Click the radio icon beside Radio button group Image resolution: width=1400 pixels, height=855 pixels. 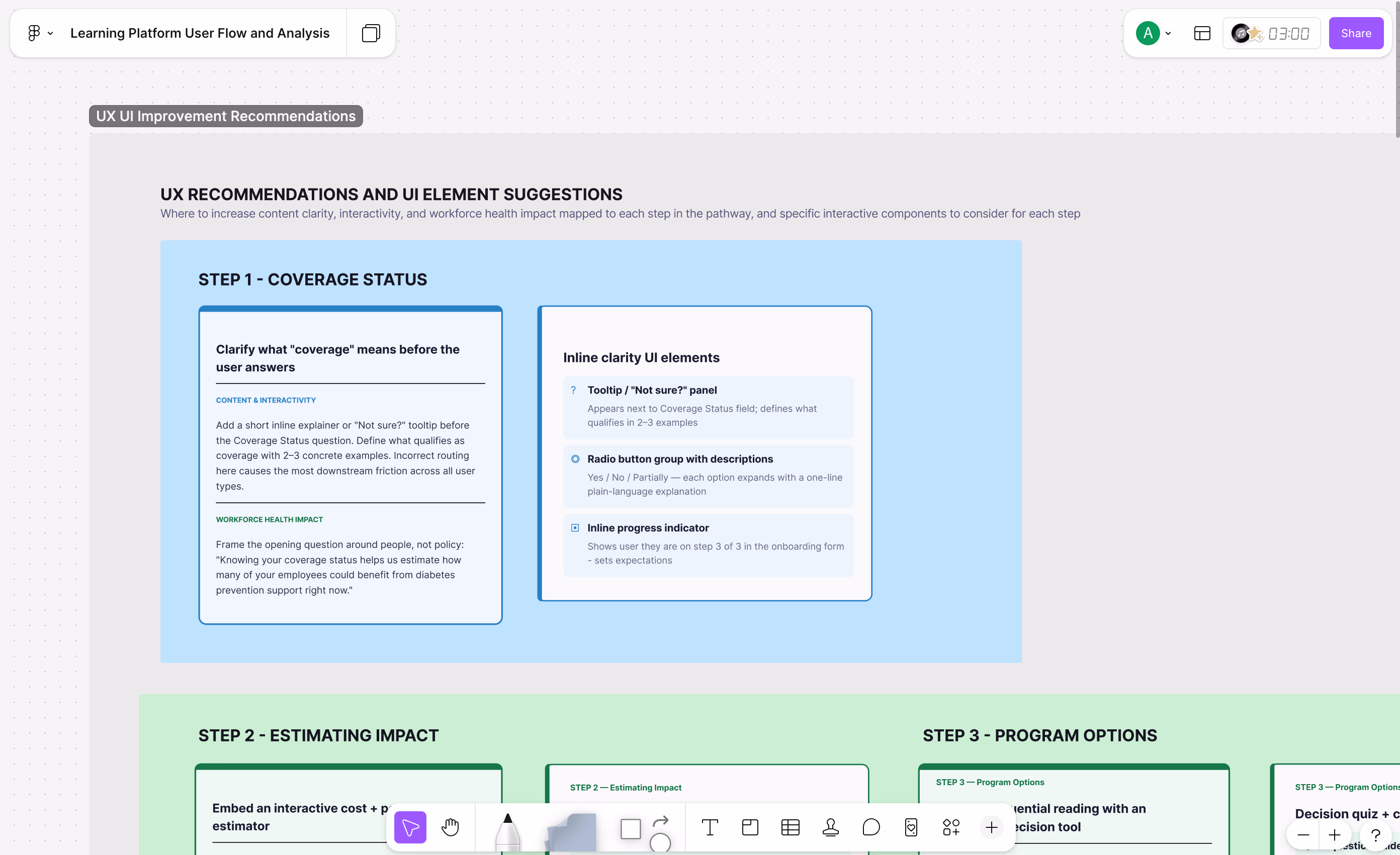coord(575,459)
